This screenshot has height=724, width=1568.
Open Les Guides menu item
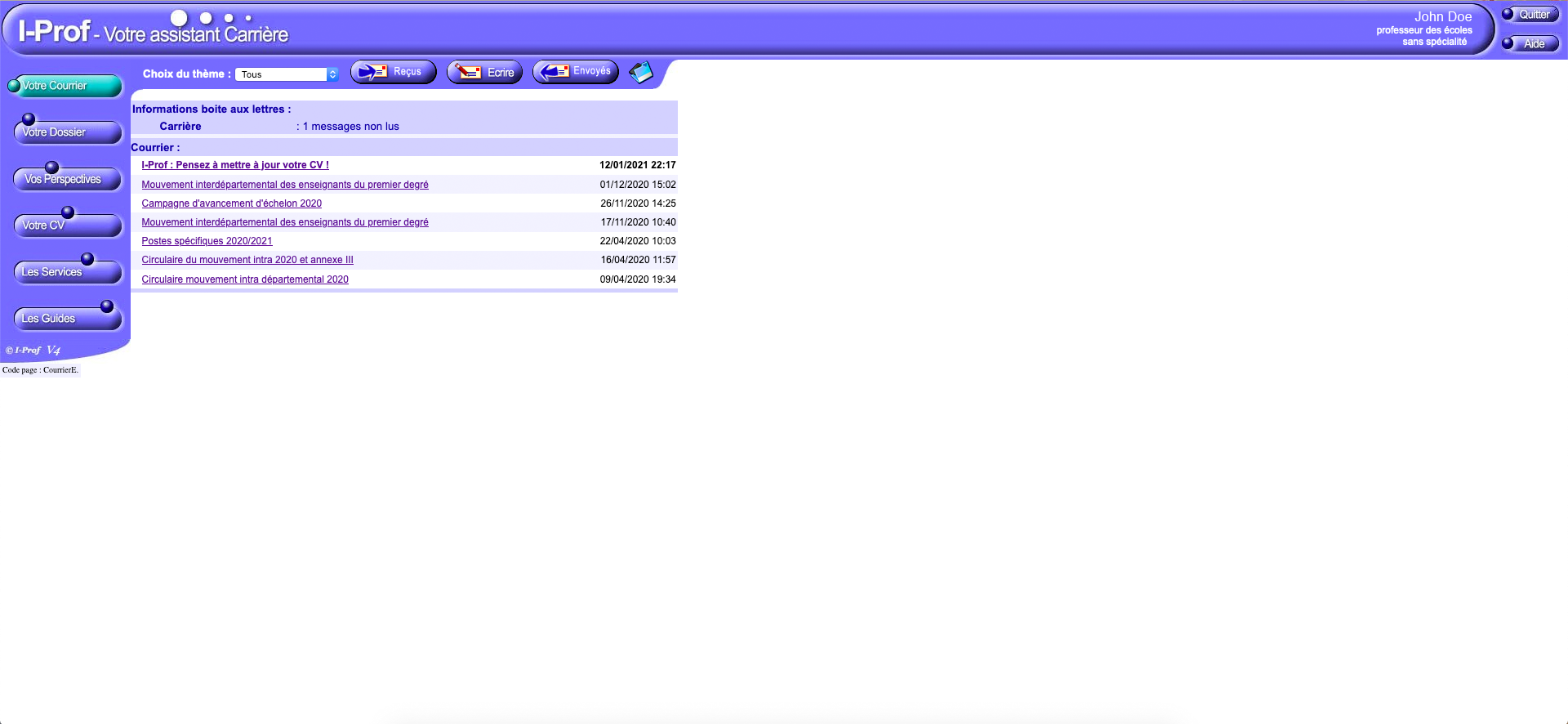[67, 318]
